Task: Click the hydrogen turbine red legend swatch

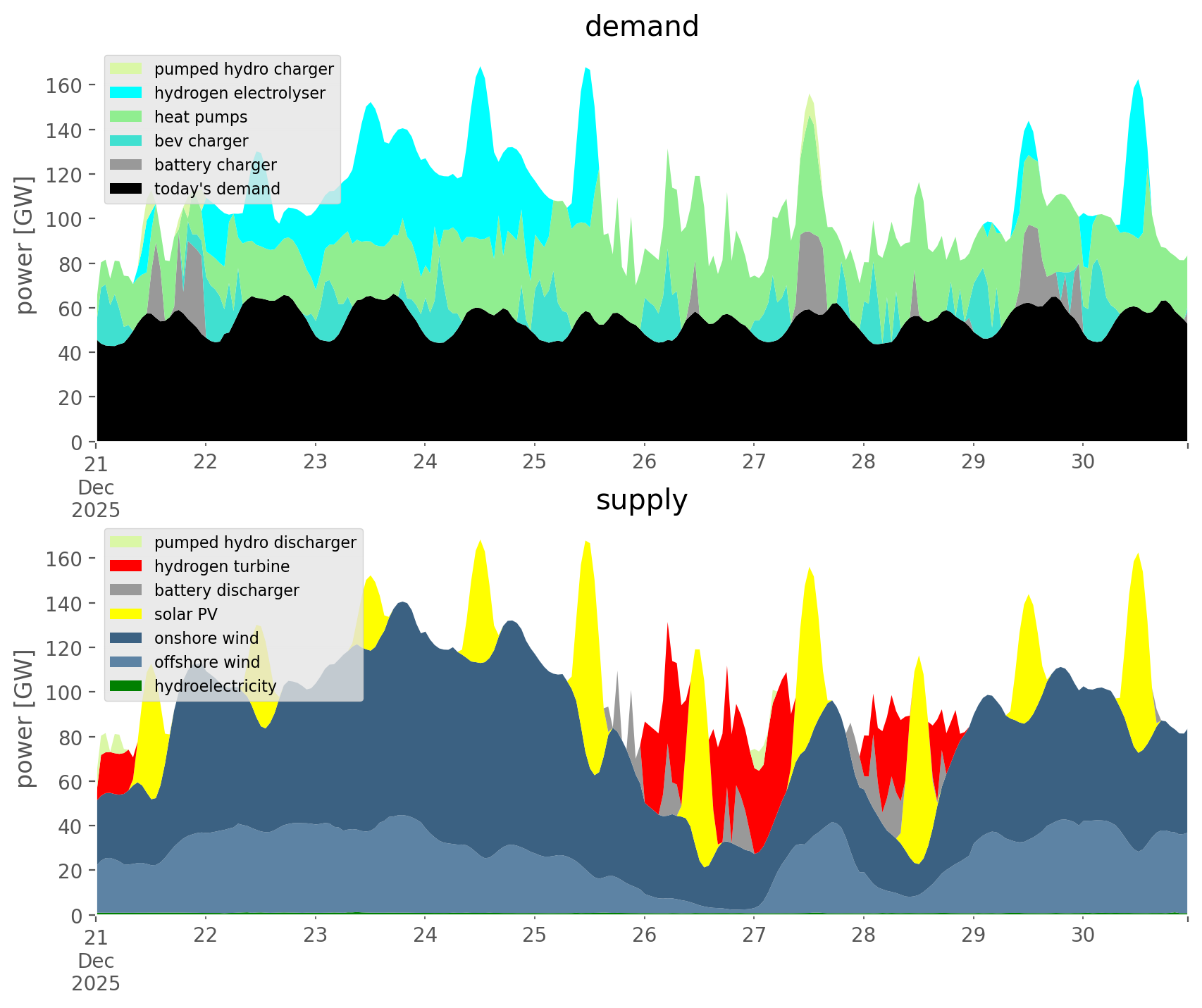Action: click(127, 566)
